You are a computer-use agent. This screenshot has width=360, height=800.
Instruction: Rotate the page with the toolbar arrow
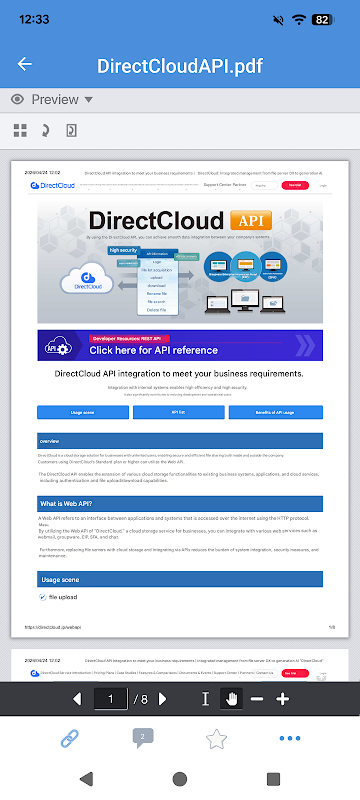(45, 131)
